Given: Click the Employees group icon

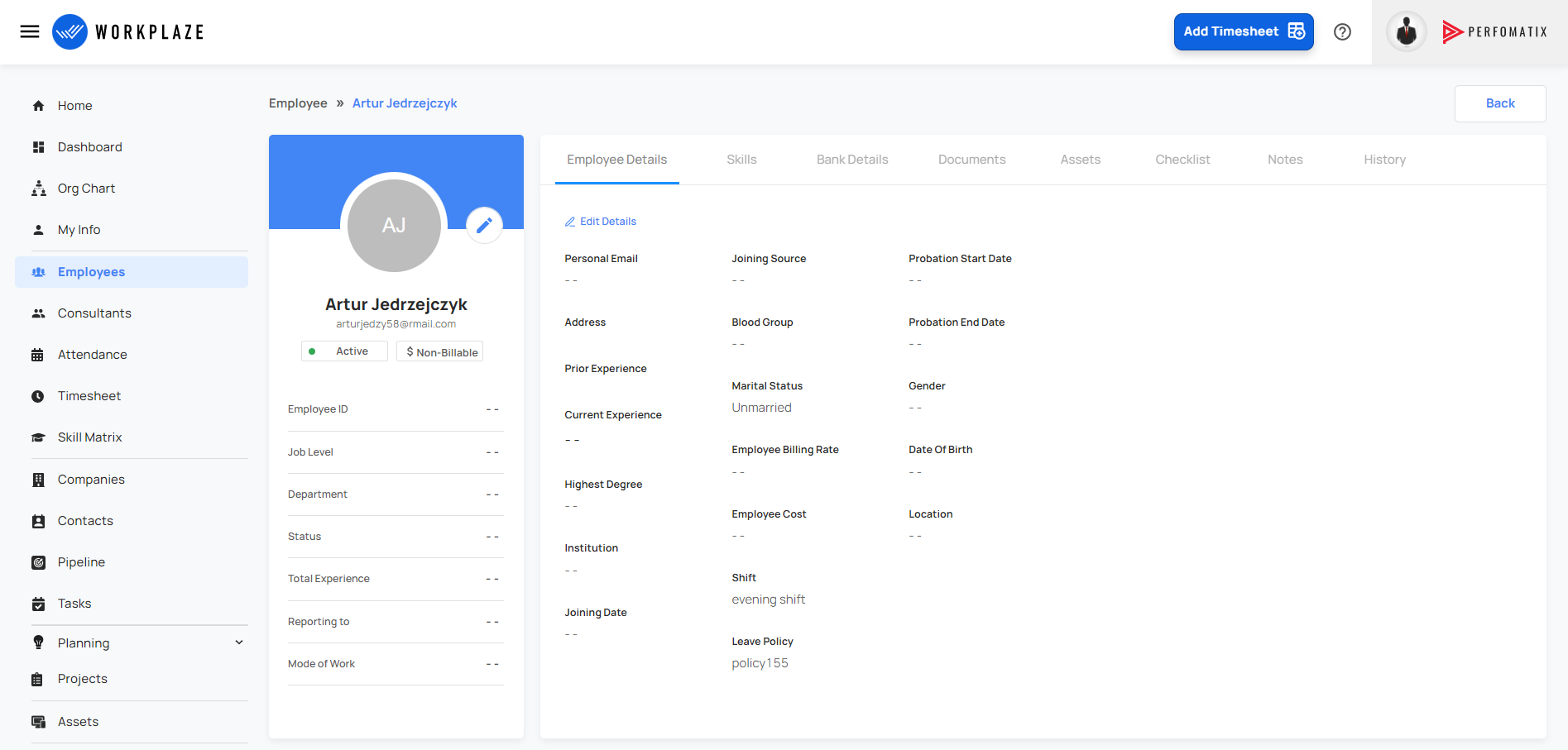Looking at the screenshot, I should pyautogui.click(x=38, y=272).
